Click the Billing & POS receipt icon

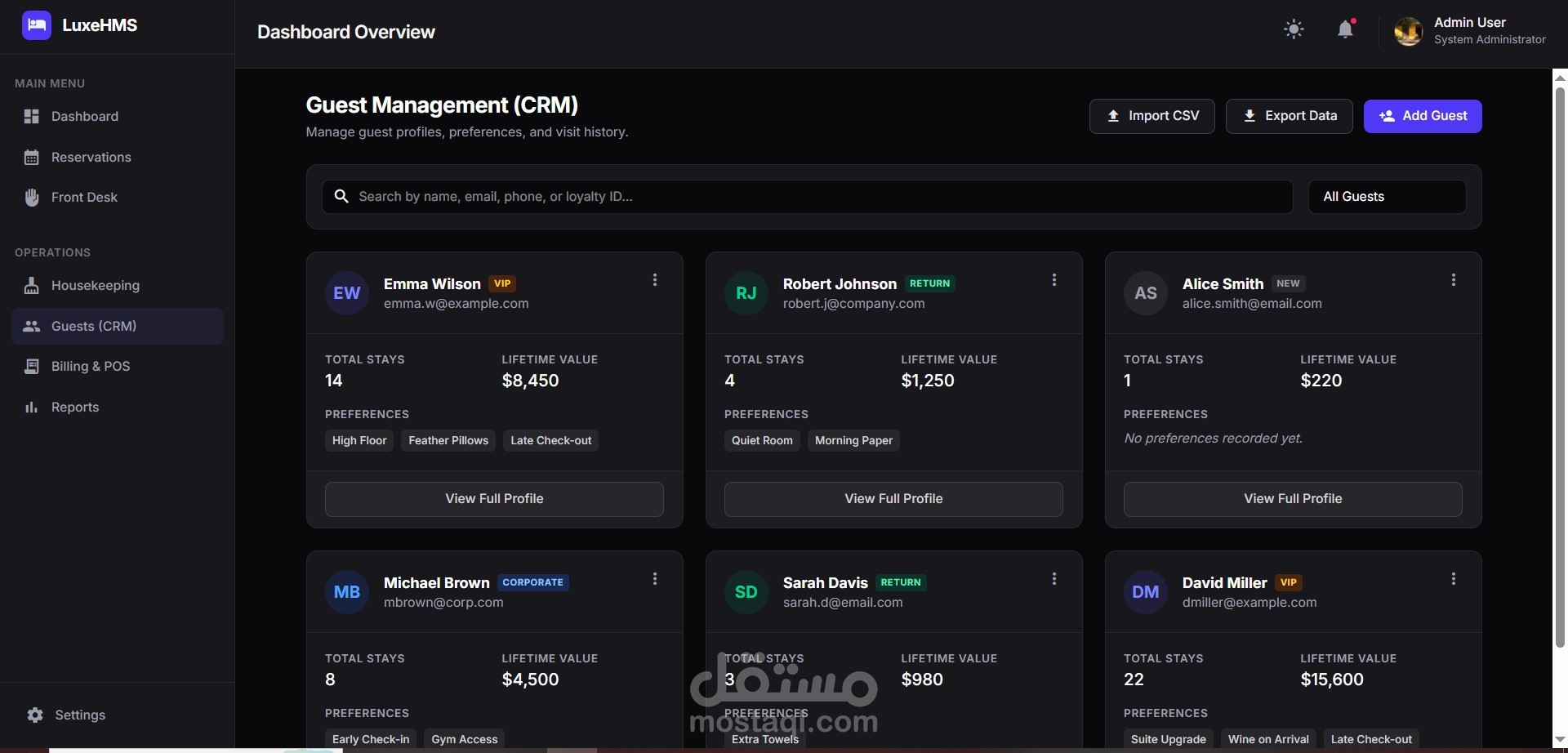32,366
